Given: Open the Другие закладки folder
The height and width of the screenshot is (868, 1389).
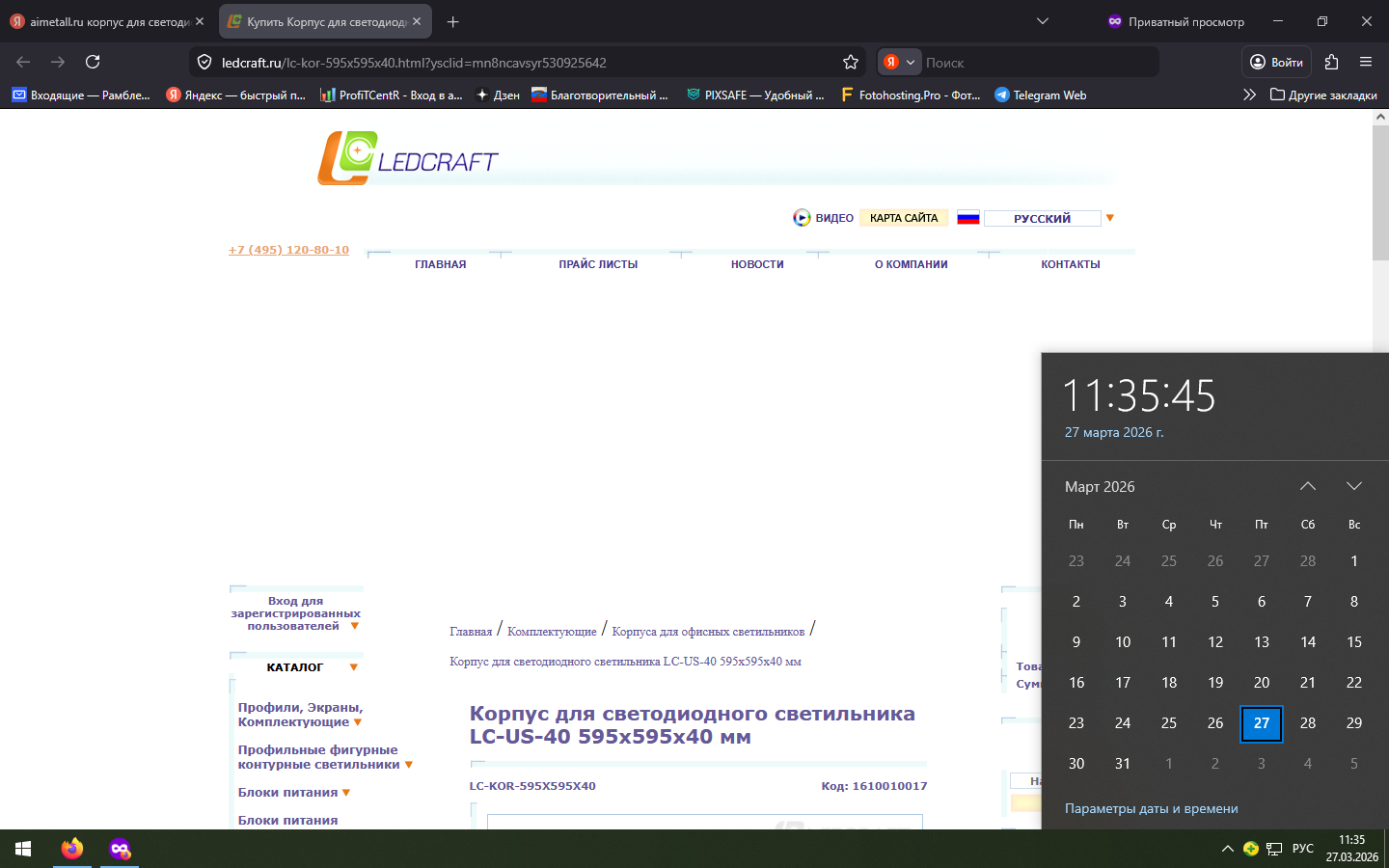Looking at the screenshot, I should (x=1323, y=95).
